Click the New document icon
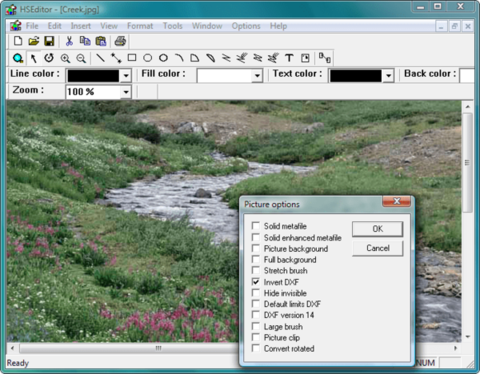Screen dimensions: 480x374 pos(18,41)
